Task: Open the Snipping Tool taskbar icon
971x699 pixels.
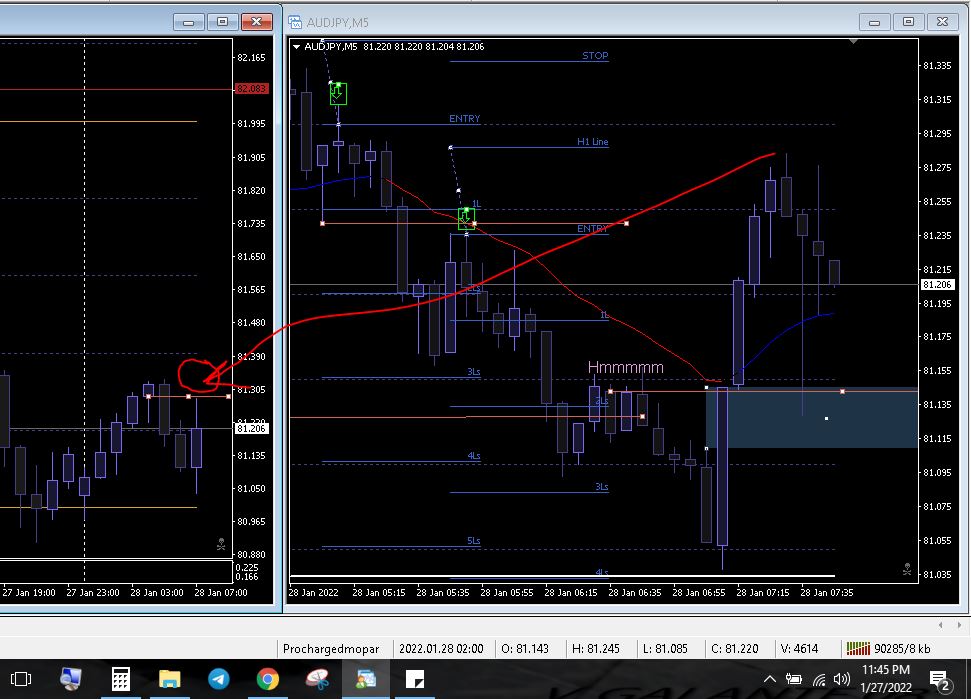Action: tap(317, 679)
